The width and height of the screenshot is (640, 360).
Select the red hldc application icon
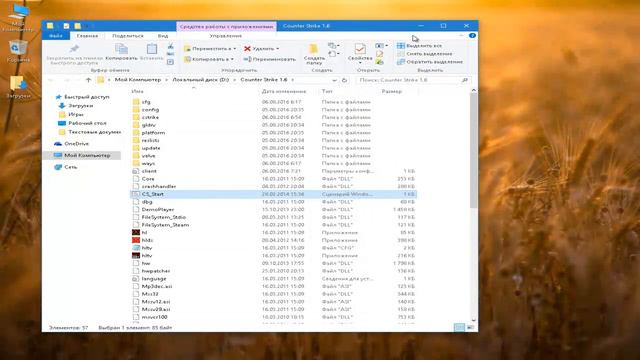click(x=136, y=240)
